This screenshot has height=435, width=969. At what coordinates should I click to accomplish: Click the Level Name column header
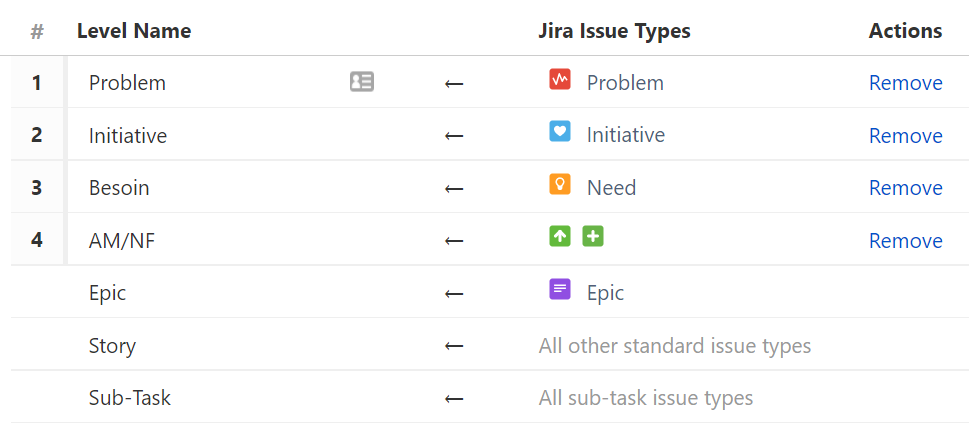[x=134, y=30]
